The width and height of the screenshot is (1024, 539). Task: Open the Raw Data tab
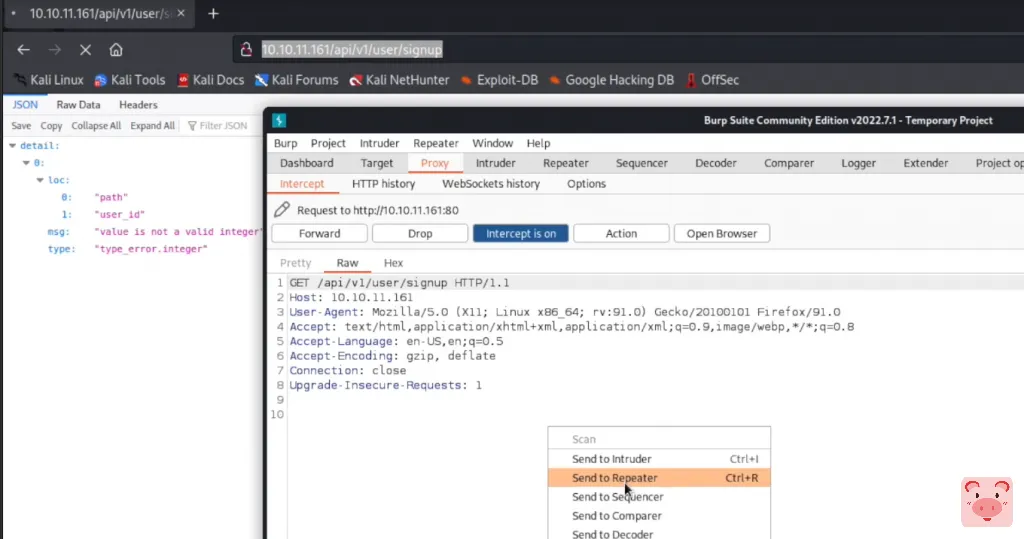click(x=78, y=105)
